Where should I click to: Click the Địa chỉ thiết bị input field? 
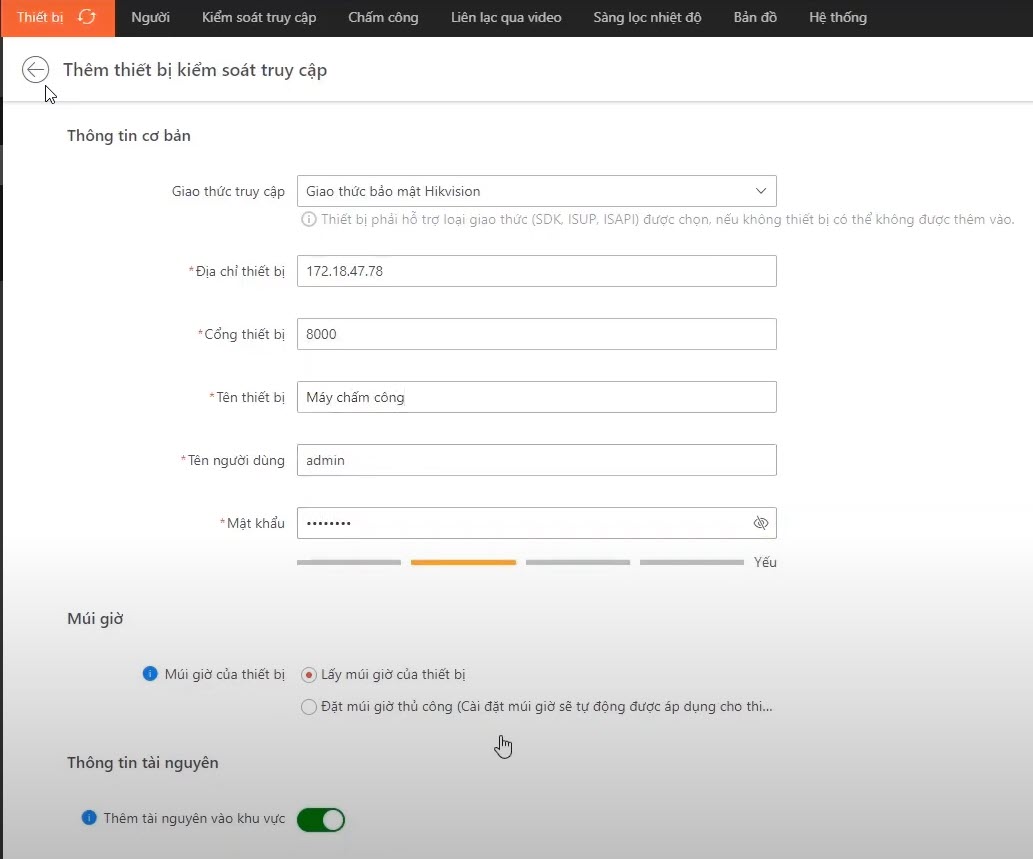click(536, 271)
